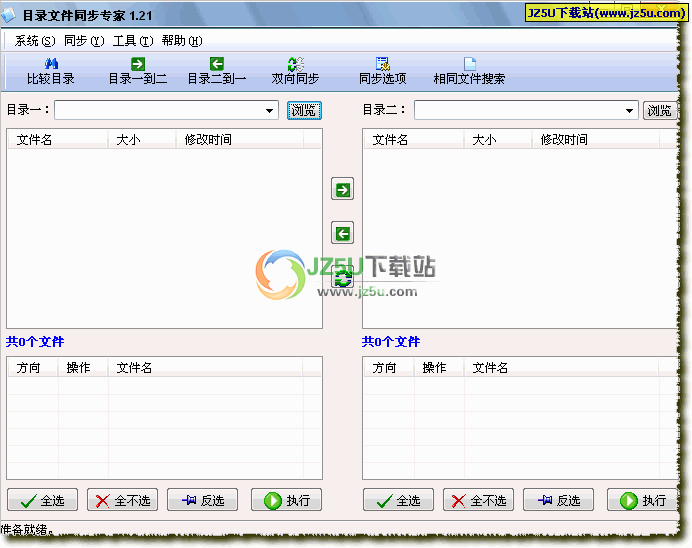Sort right file list by 文件名 column
This screenshot has width=692, height=548.
pos(414,139)
